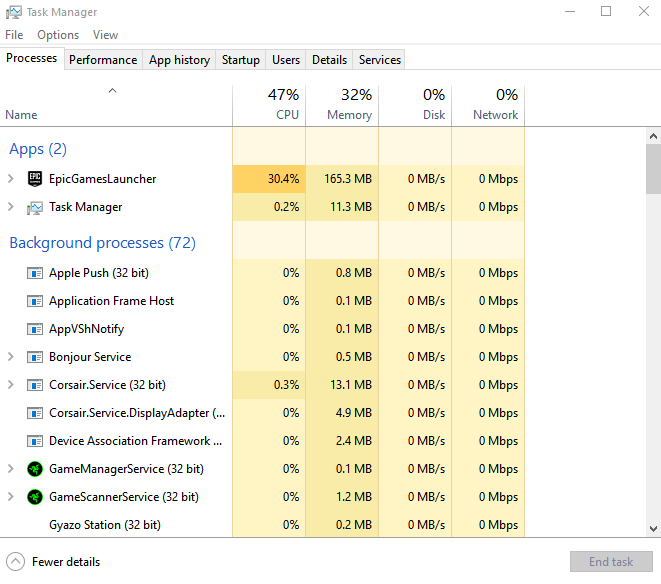Click the GameManagerService Razer icon
Image resolution: width=661 pixels, height=584 pixels.
pos(35,469)
